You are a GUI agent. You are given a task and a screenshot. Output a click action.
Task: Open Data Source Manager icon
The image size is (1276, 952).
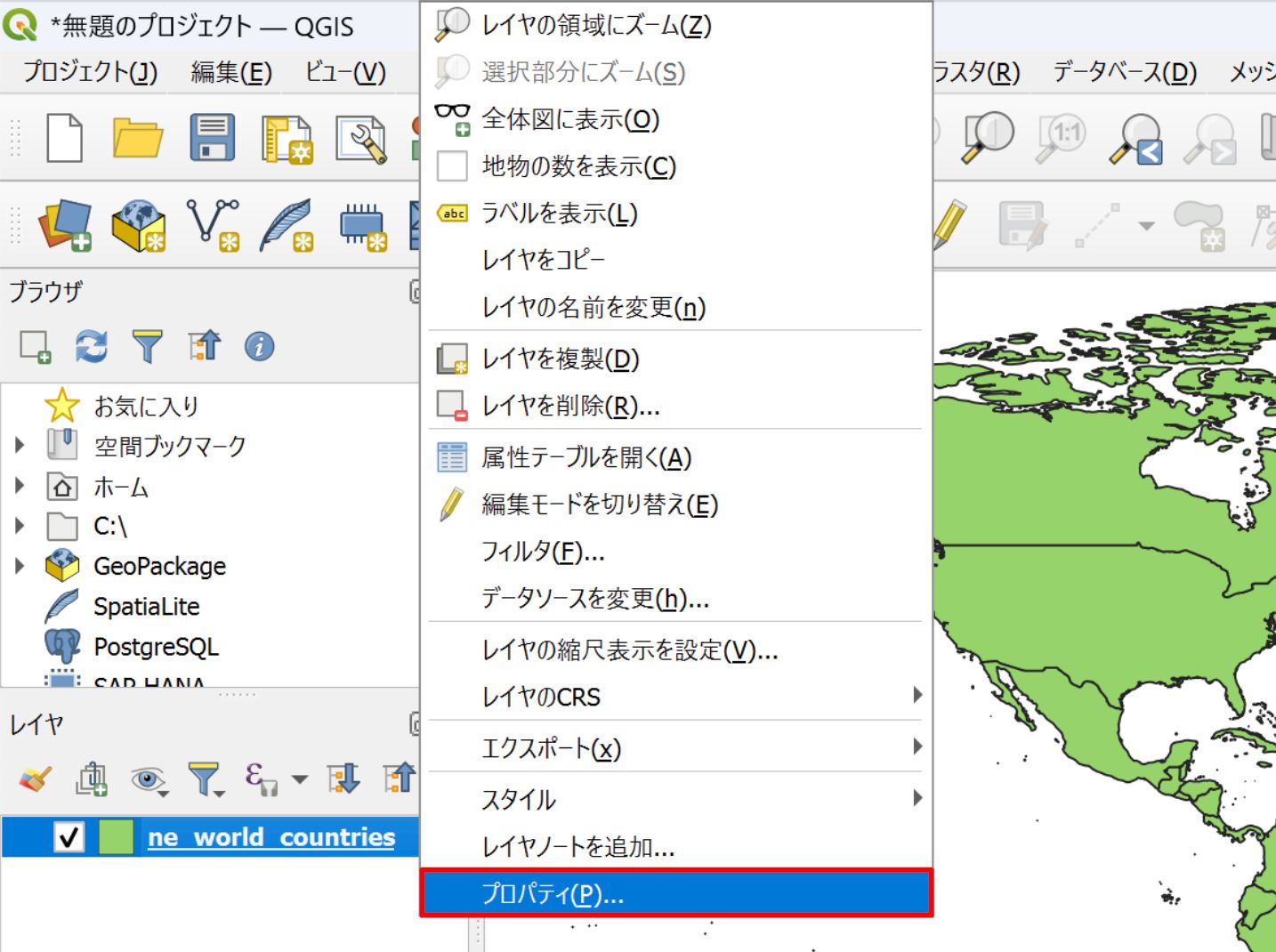65,226
